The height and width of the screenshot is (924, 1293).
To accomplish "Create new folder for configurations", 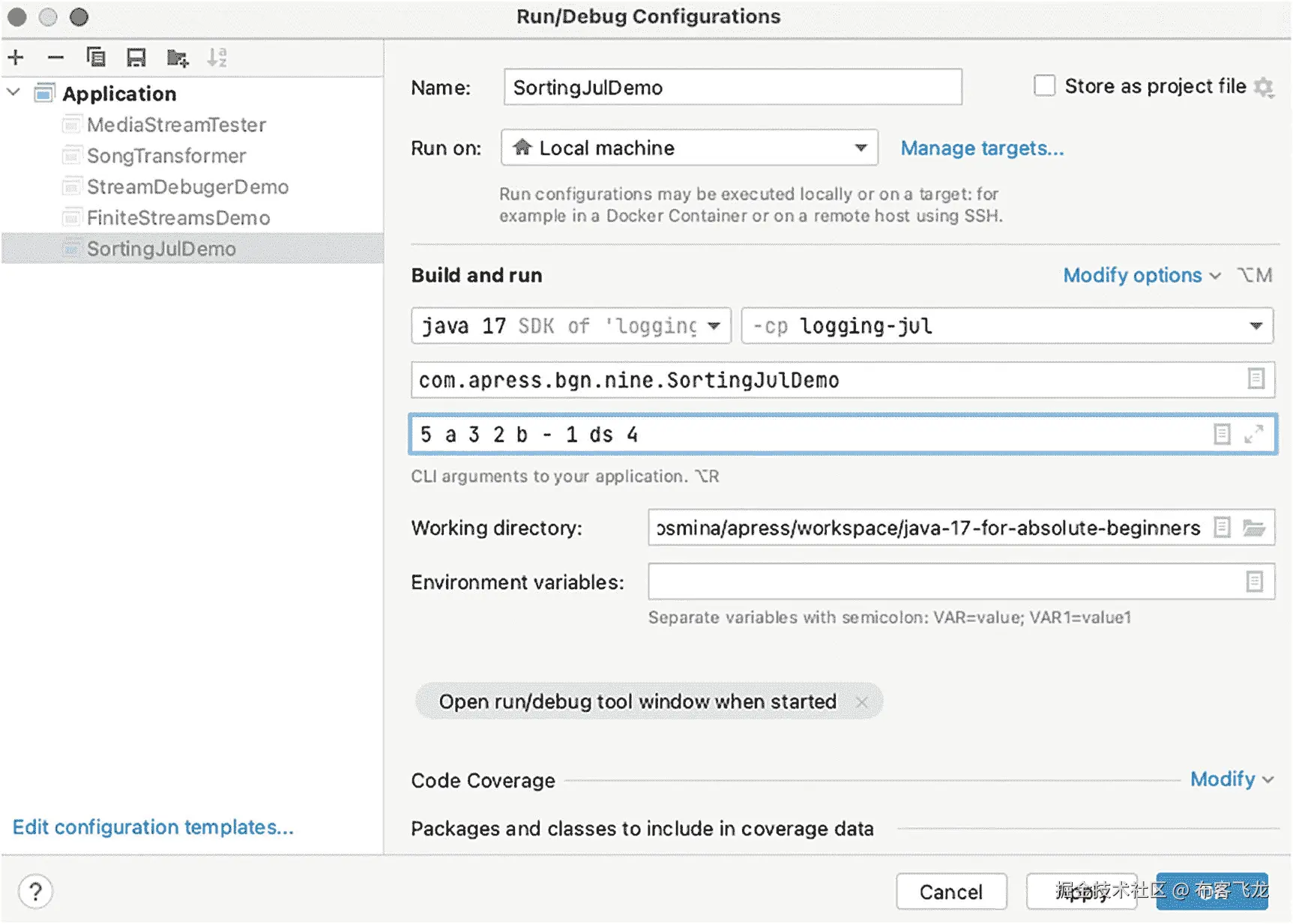I will click(x=178, y=58).
